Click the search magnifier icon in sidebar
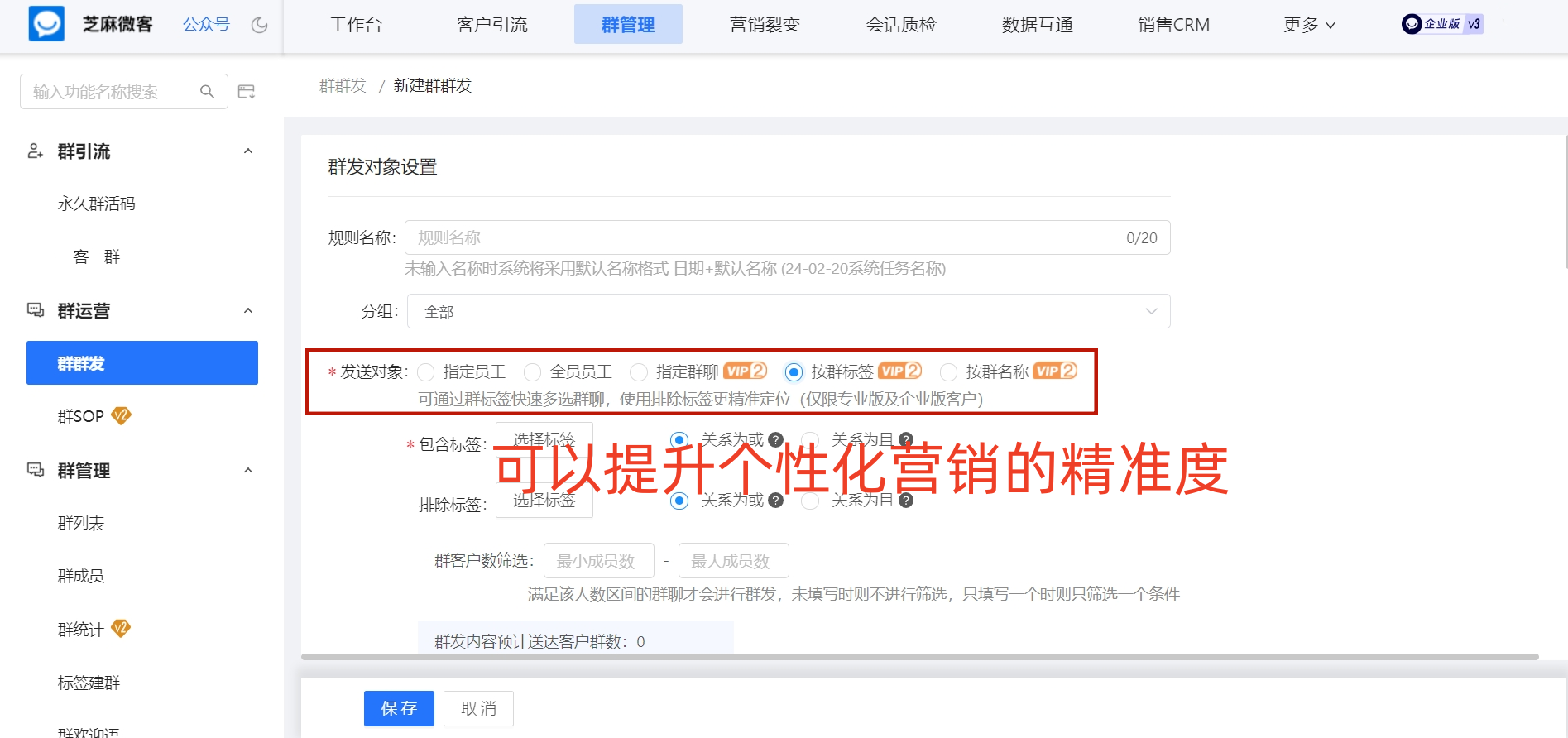The width and height of the screenshot is (1568, 738). coord(208,92)
